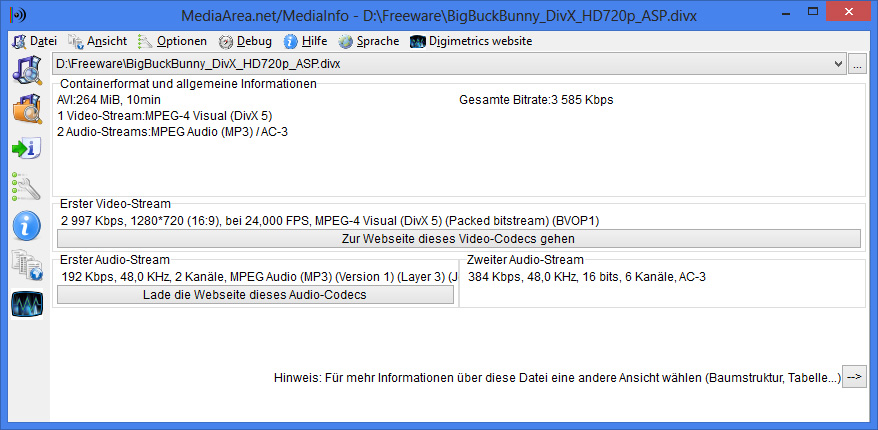Open the Digimetrics website menu item
This screenshot has width=878, height=430.
point(471,41)
